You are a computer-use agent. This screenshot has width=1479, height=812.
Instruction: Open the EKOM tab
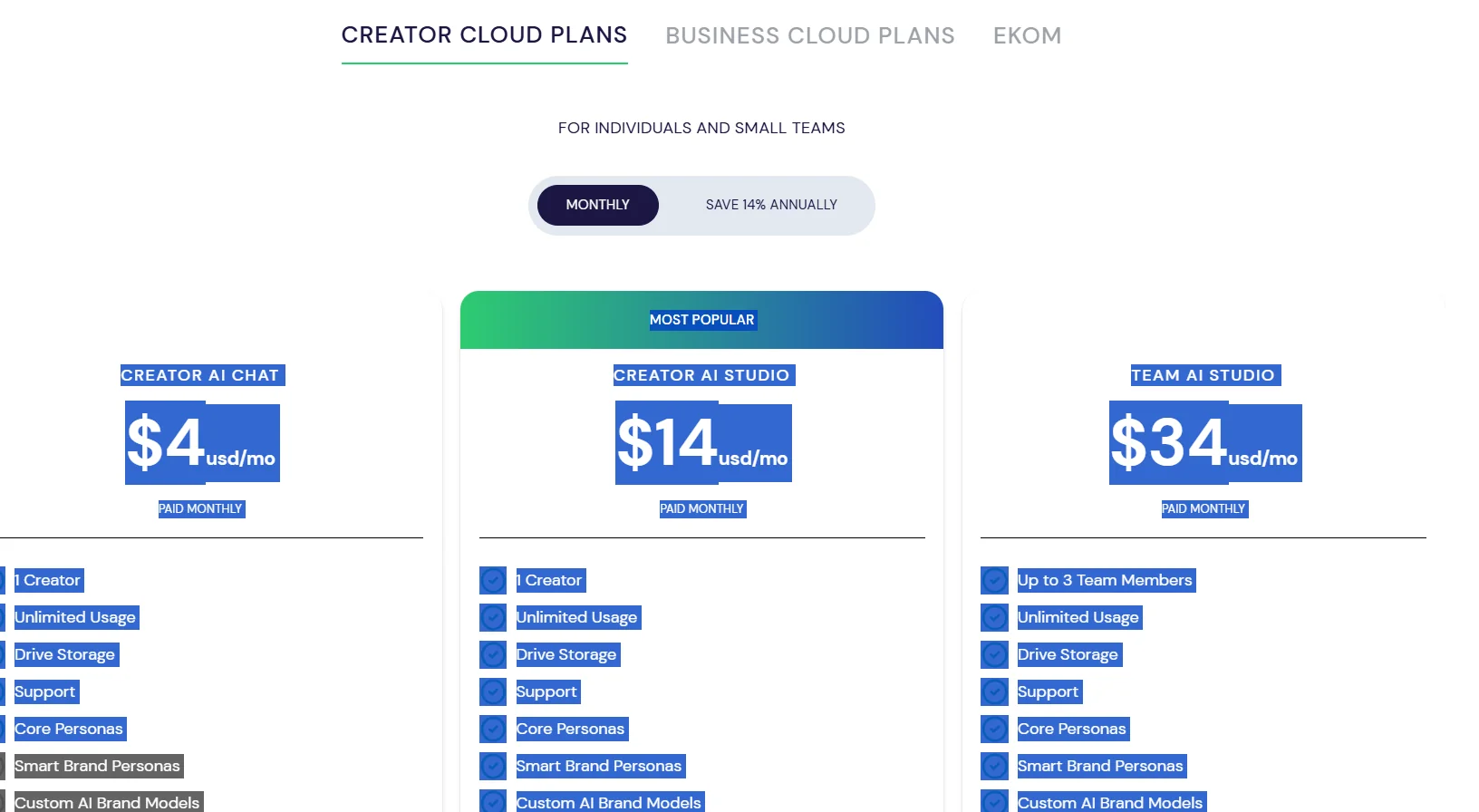tap(1027, 36)
